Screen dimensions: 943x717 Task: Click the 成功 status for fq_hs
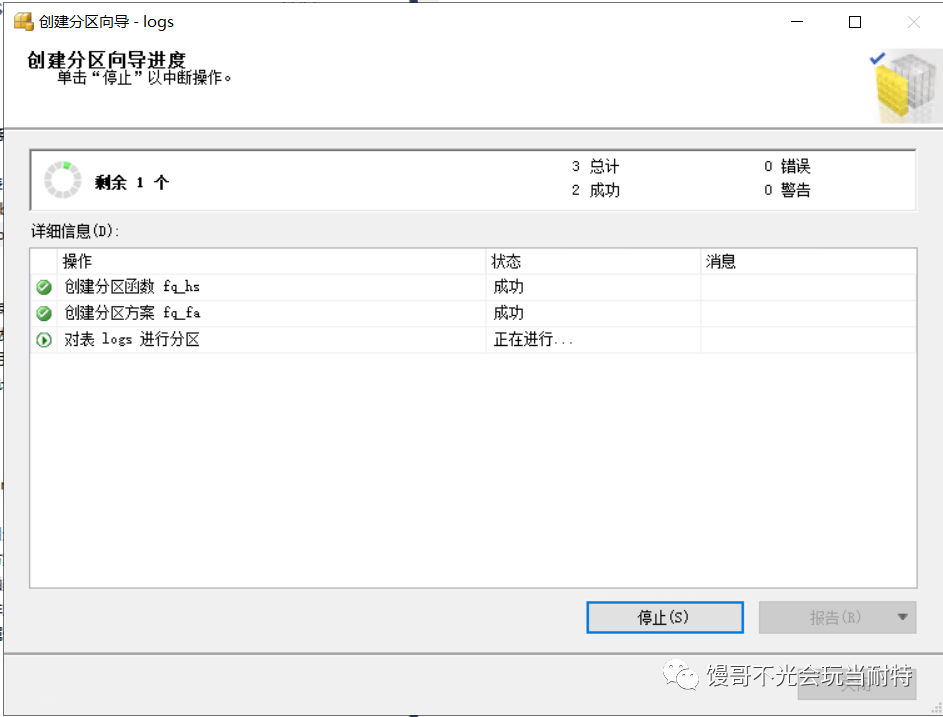[x=509, y=288]
